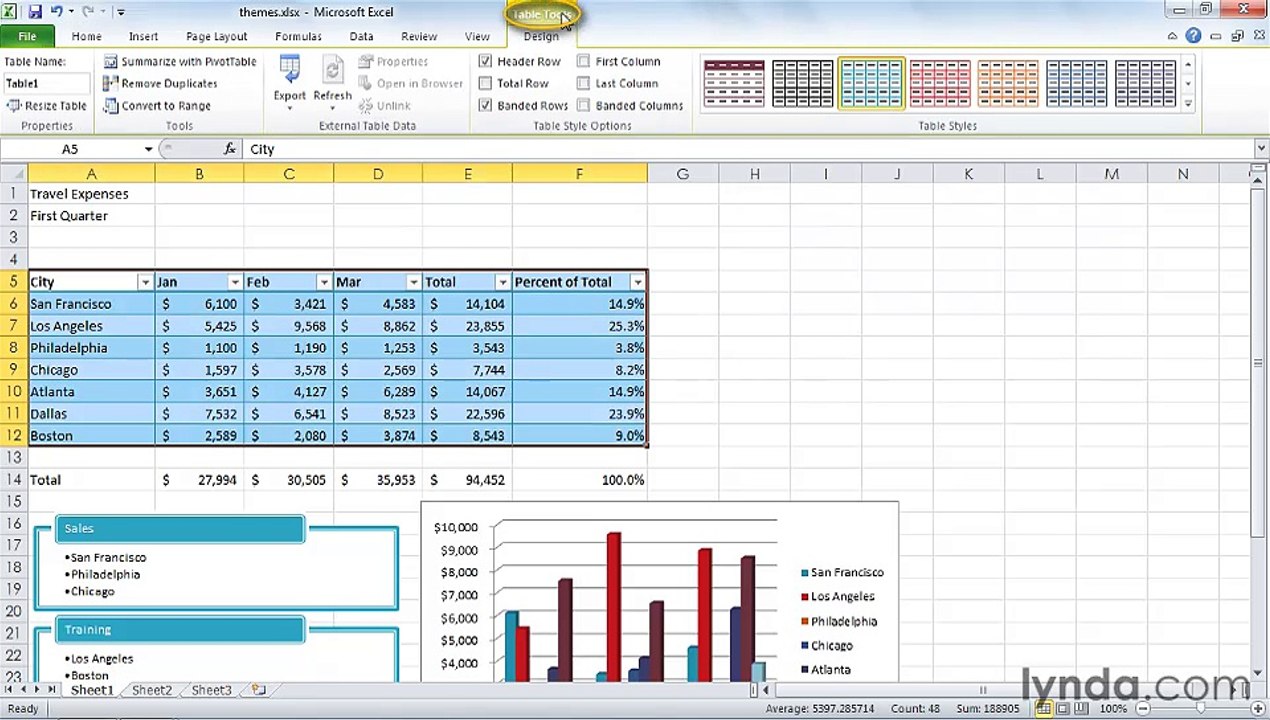The width and height of the screenshot is (1270, 720).
Task: Switch to the Formulas tab
Action: coord(298,37)
